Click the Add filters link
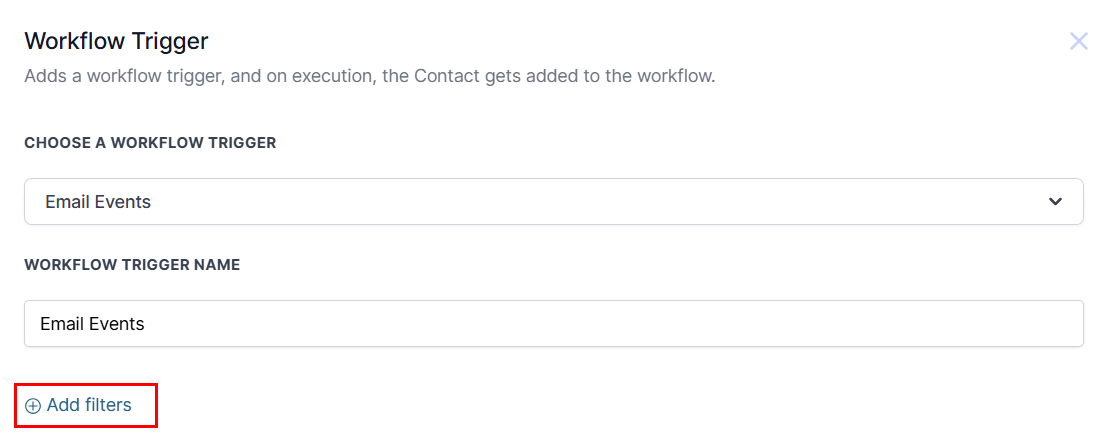This screenshot has height=445, width=1112. click(88, 405)
